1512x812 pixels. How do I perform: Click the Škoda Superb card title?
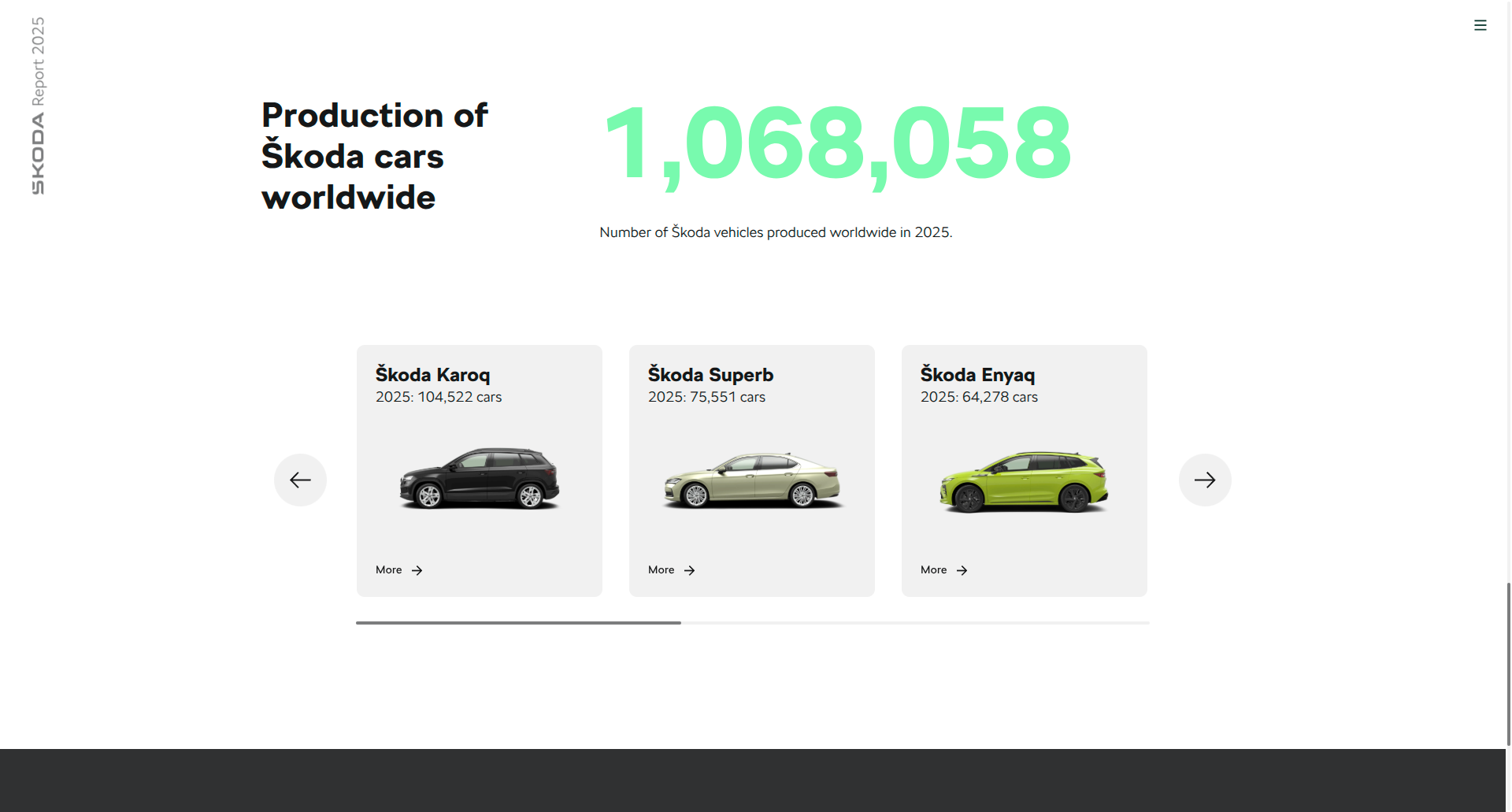point(710,375)
